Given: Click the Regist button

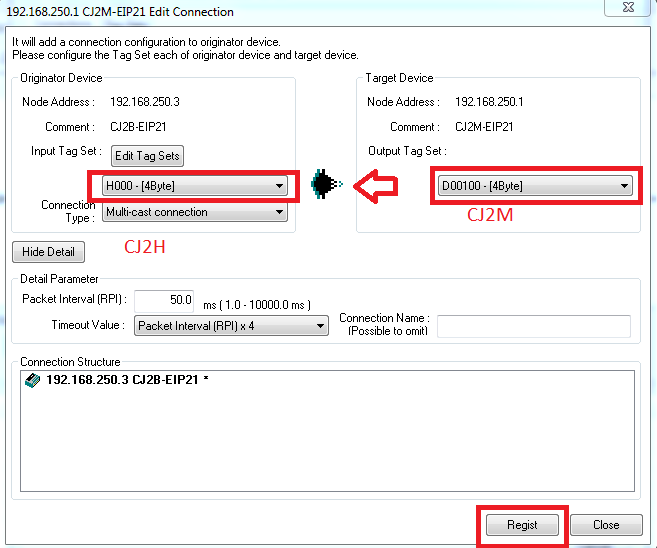Looking at the screenshot, I should tap(522, 525).
